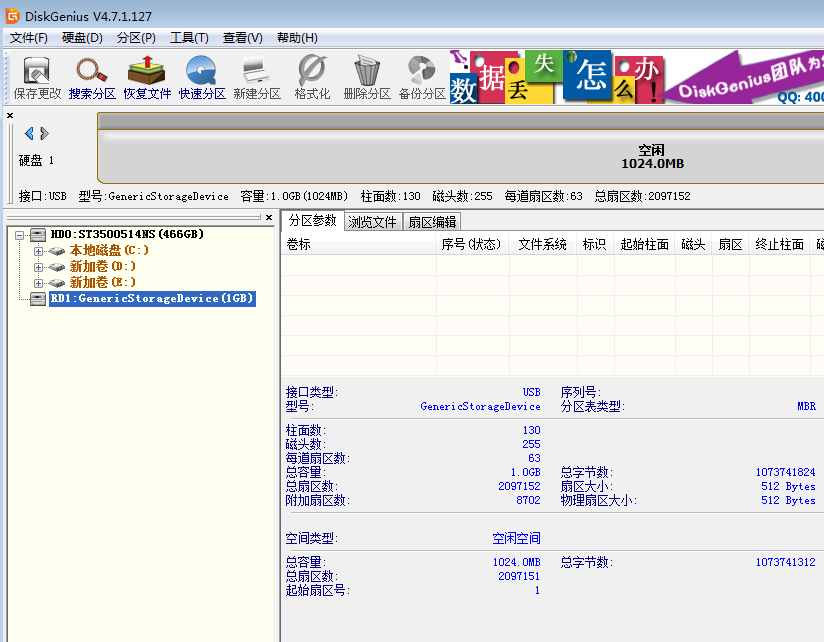This screenshot has width=824, height=642.
Task: Click the purple DiskGenius团队 banner
Action: click(744, 77)
